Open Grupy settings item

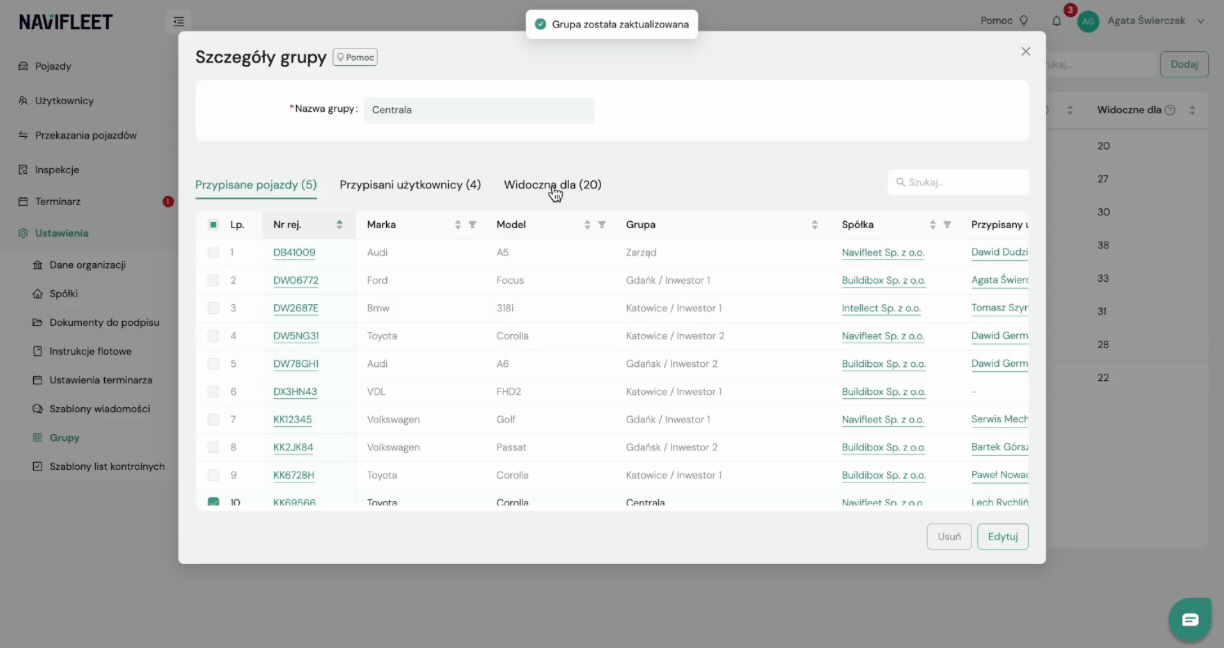click(64, 438)
